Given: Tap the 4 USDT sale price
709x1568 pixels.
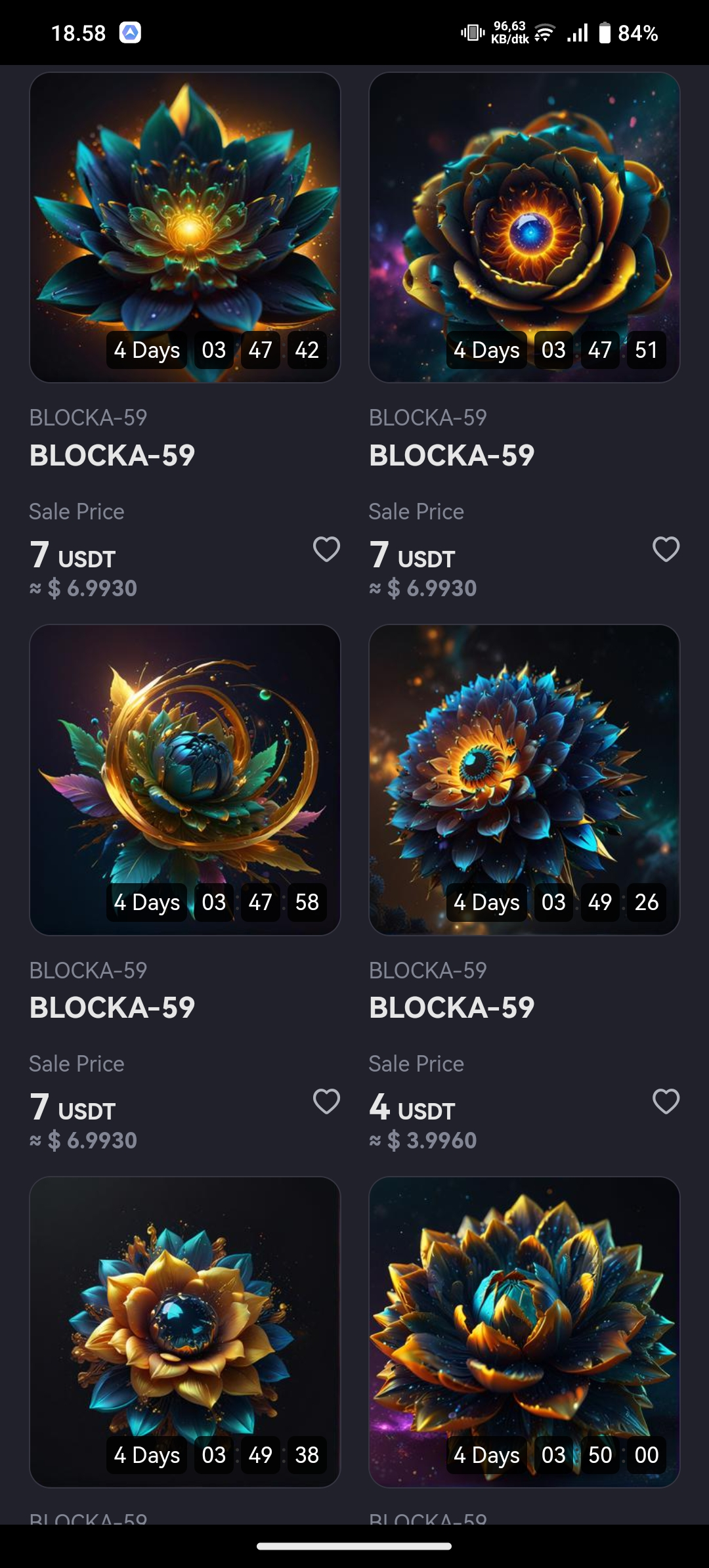Looking at the screenshot, I should (412, 1107).
